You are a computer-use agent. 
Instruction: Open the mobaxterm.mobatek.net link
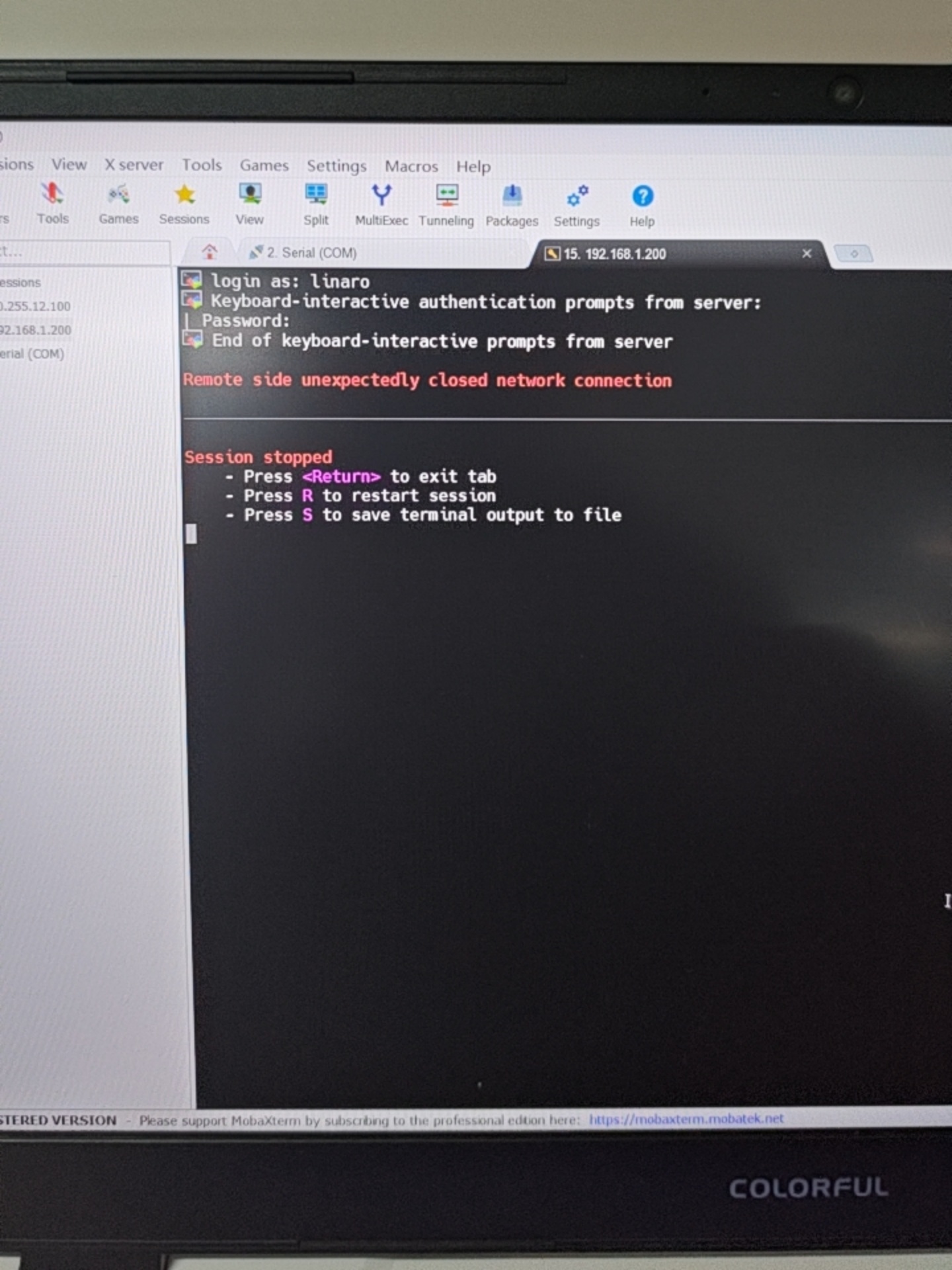(686, 1119)
